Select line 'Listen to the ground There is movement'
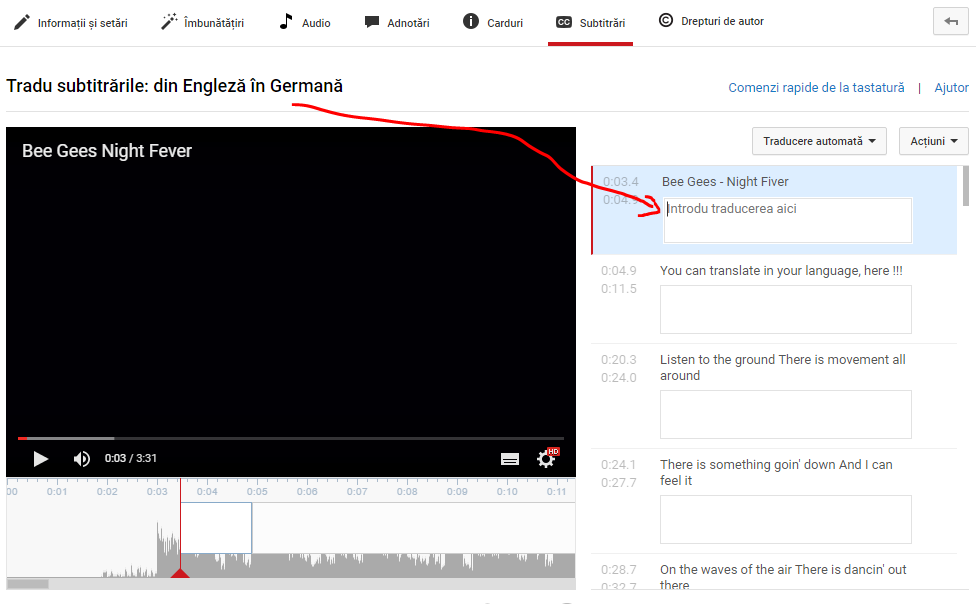Image resolution: width=976 pixels, height=604 pixels. (782, 367)
